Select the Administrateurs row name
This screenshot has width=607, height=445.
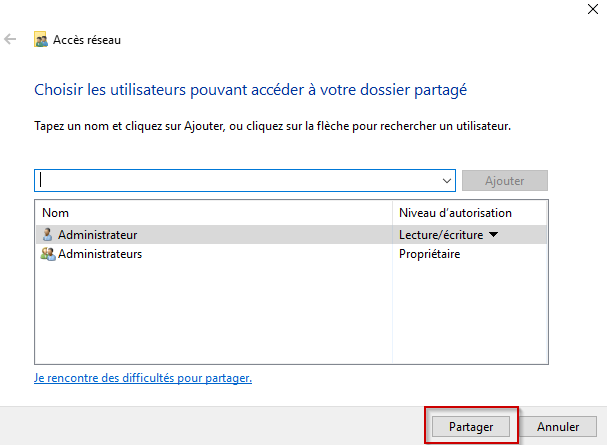[x=100, y=254]
